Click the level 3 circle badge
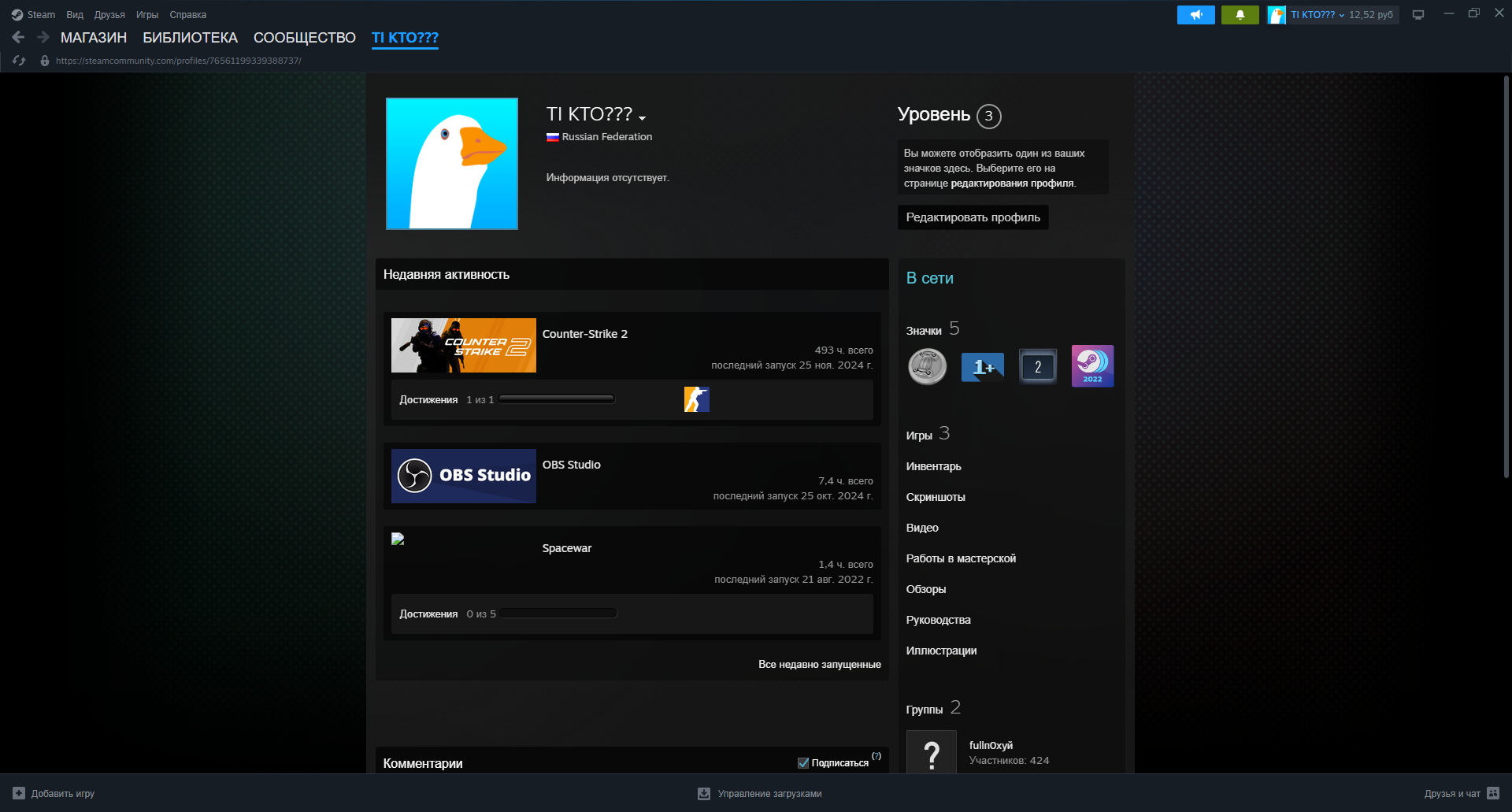Screen dimensions: 1512x812 989,117
